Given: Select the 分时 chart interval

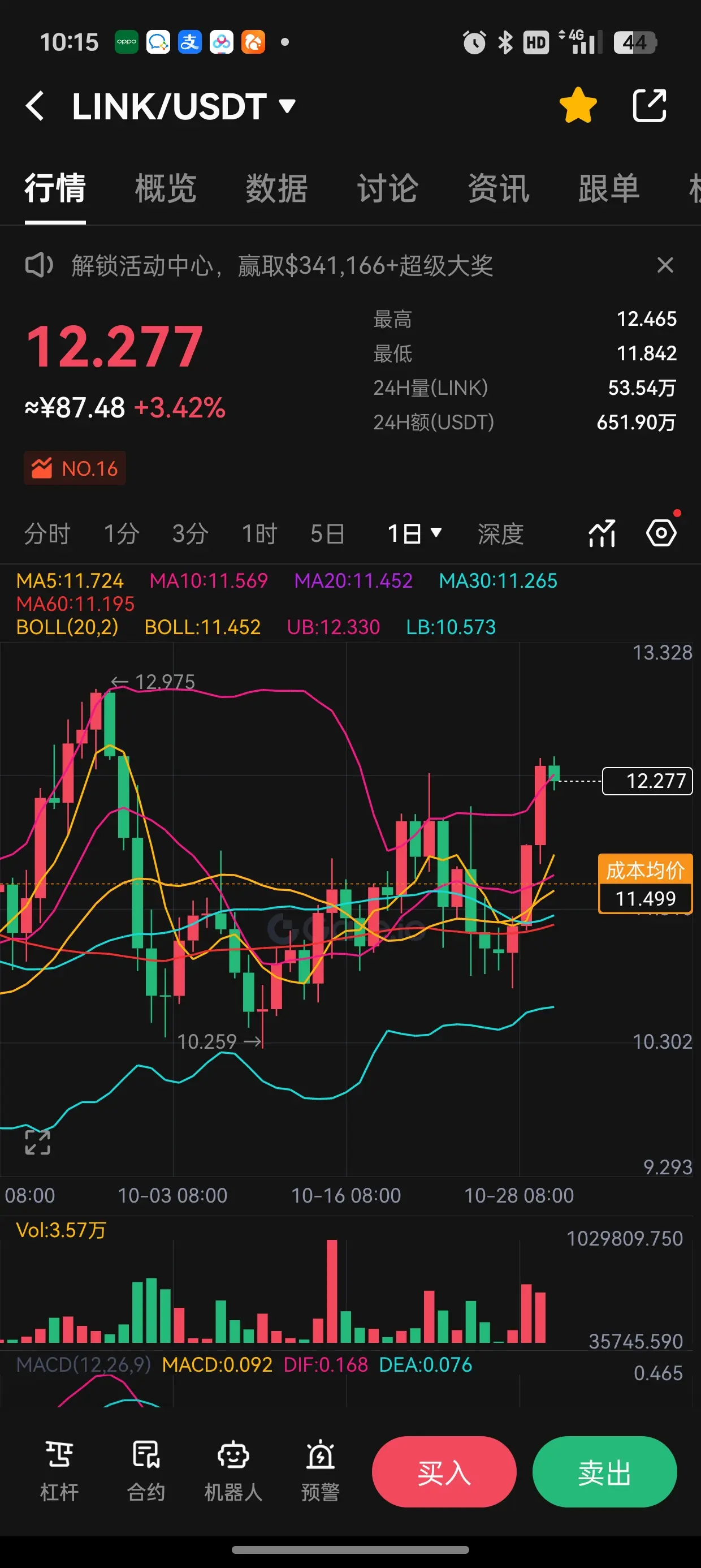Looking at the screenshot, I should pos(47,534).
